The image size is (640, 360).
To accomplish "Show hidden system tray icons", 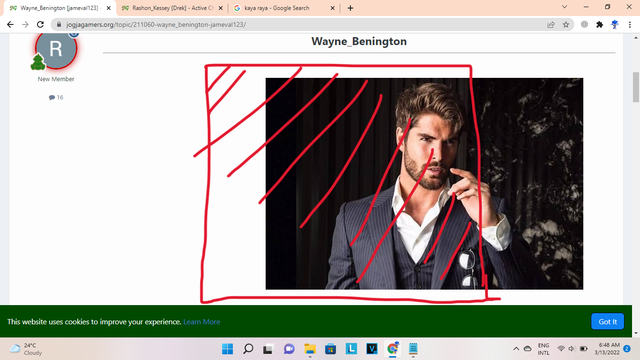I will pos(516,349).
